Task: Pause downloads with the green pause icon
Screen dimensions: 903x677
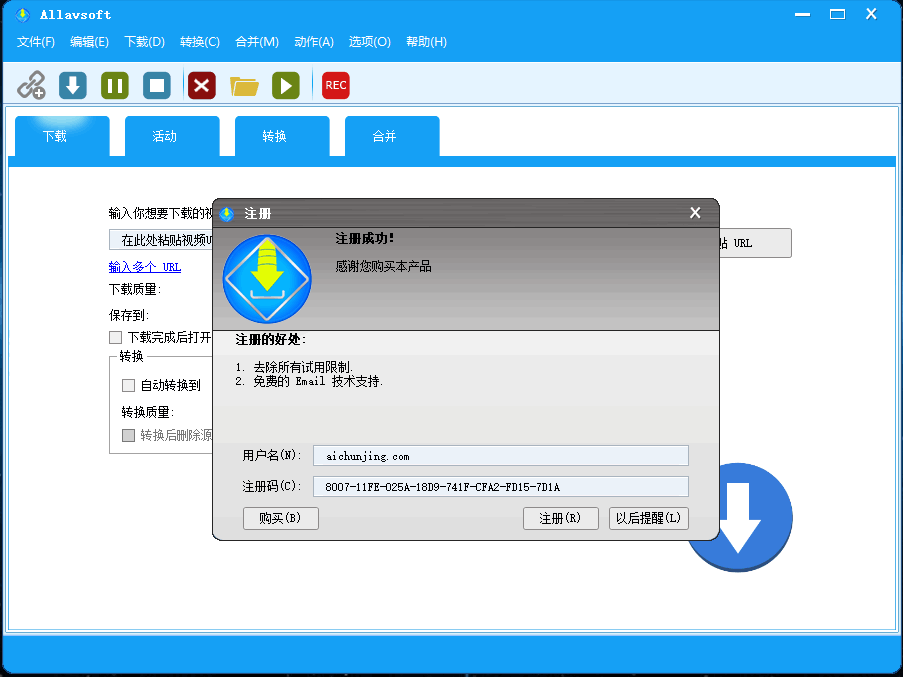Action: 115,85
